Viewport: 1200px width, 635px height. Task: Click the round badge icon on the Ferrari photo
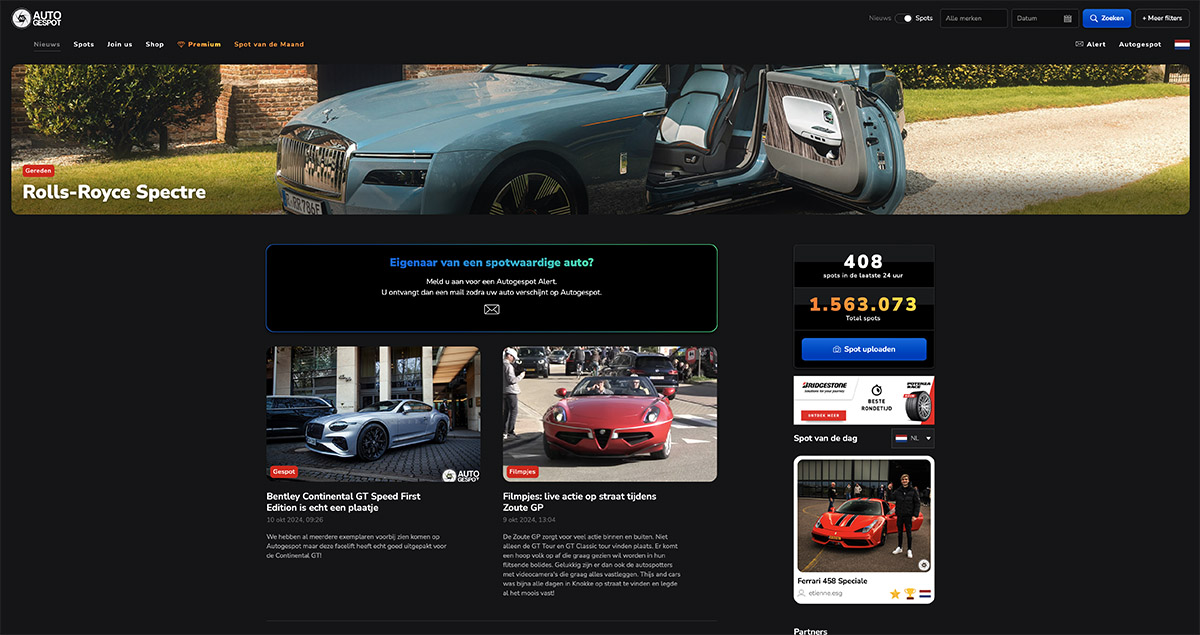pos(923,565)
